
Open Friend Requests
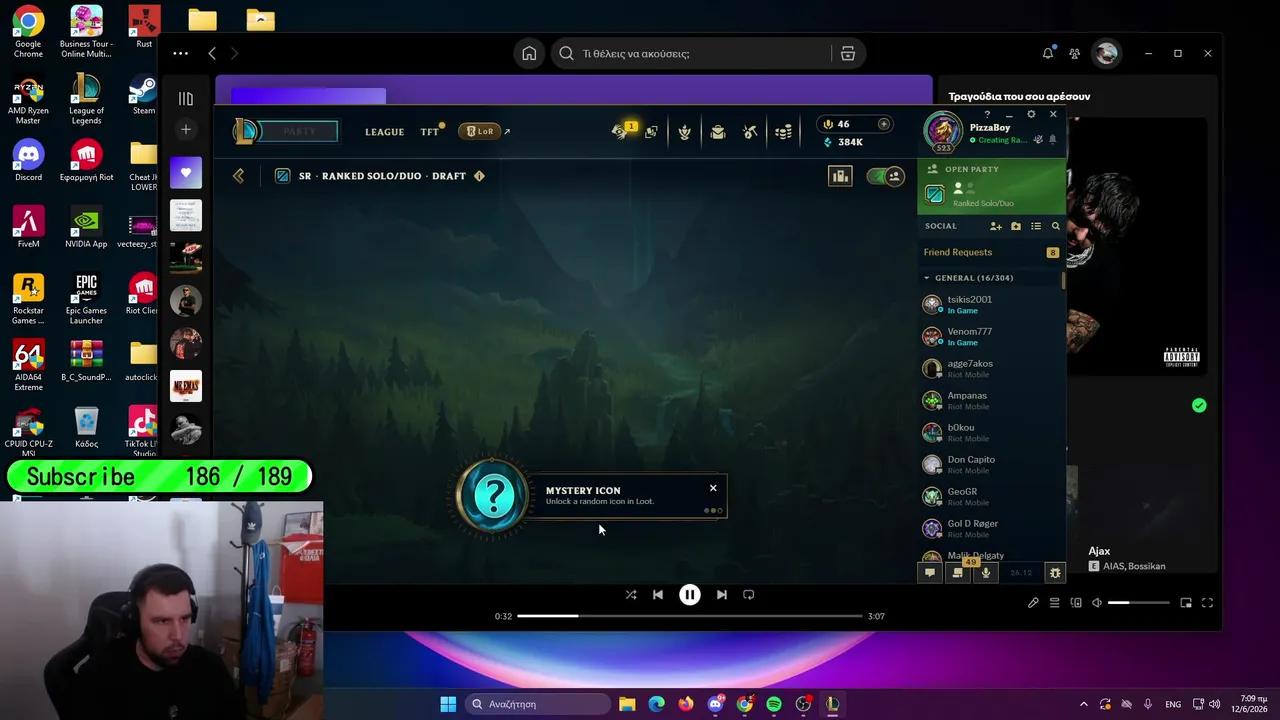point(990,252)
